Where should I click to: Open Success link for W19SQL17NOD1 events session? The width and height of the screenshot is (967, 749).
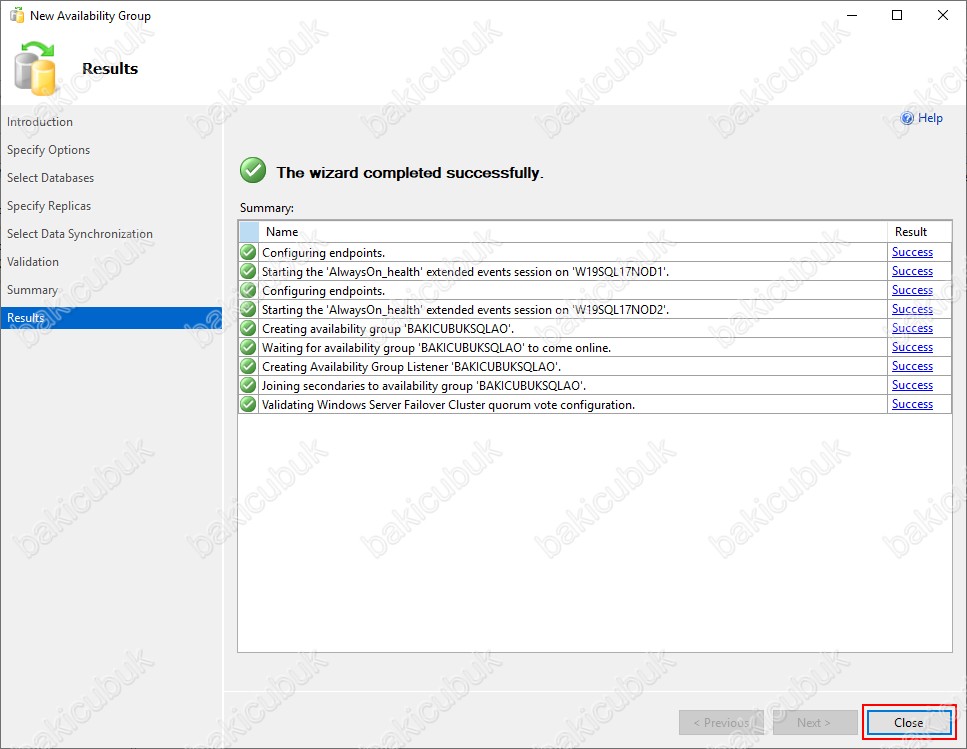912,271
